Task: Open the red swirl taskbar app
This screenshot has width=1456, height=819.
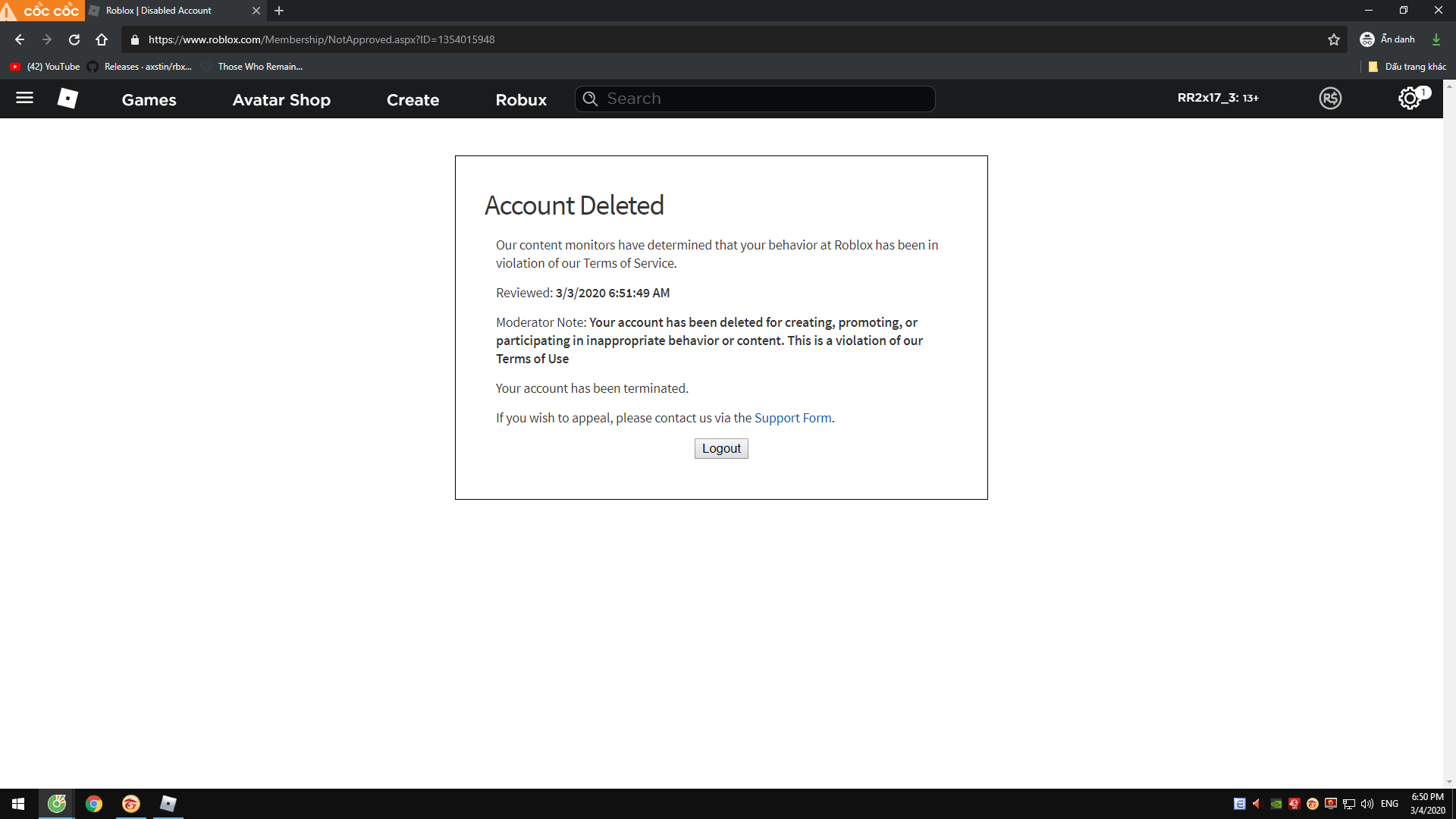Action: tap(131, 804)
